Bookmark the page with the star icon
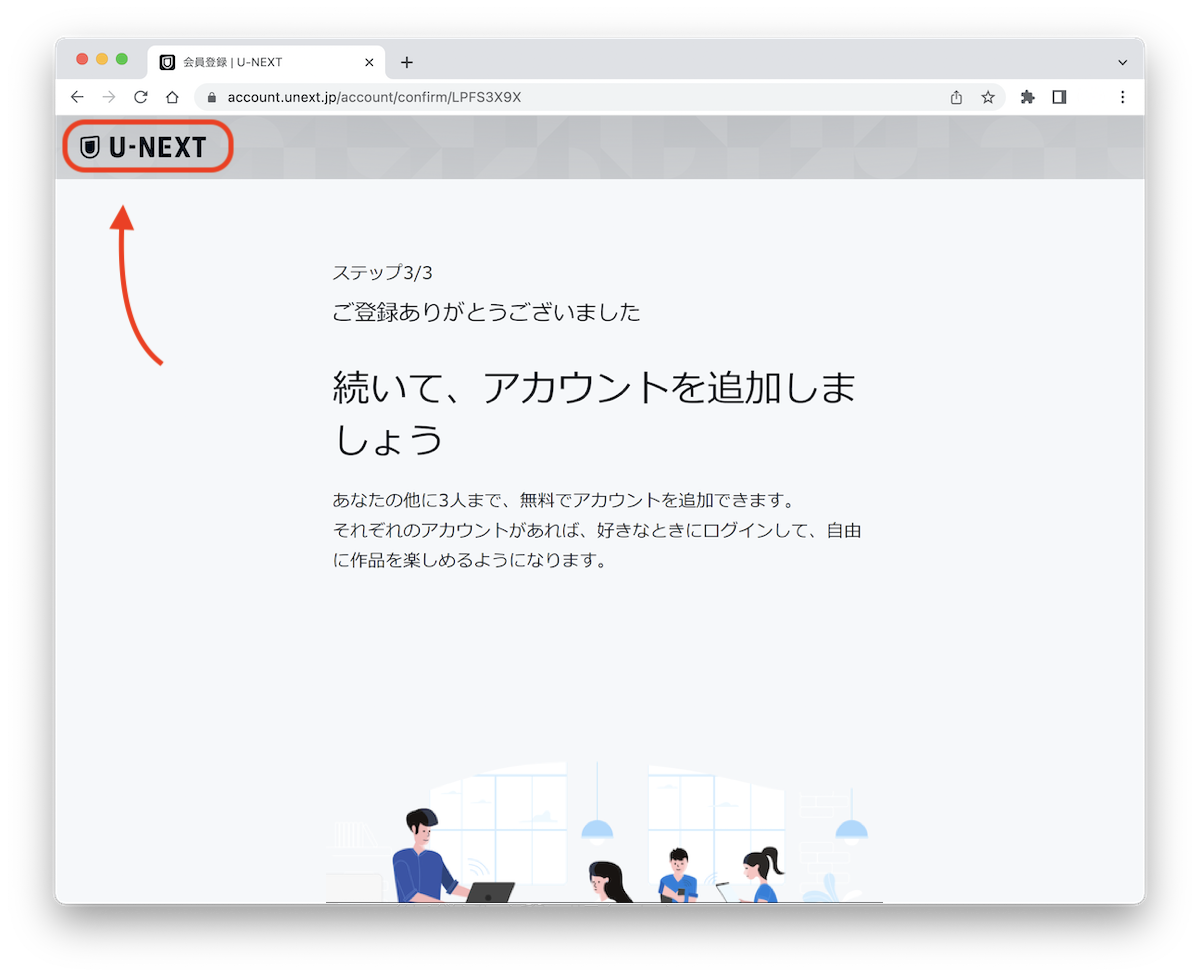The width and height of the screenshot is (1200, 977). point(988,97)
